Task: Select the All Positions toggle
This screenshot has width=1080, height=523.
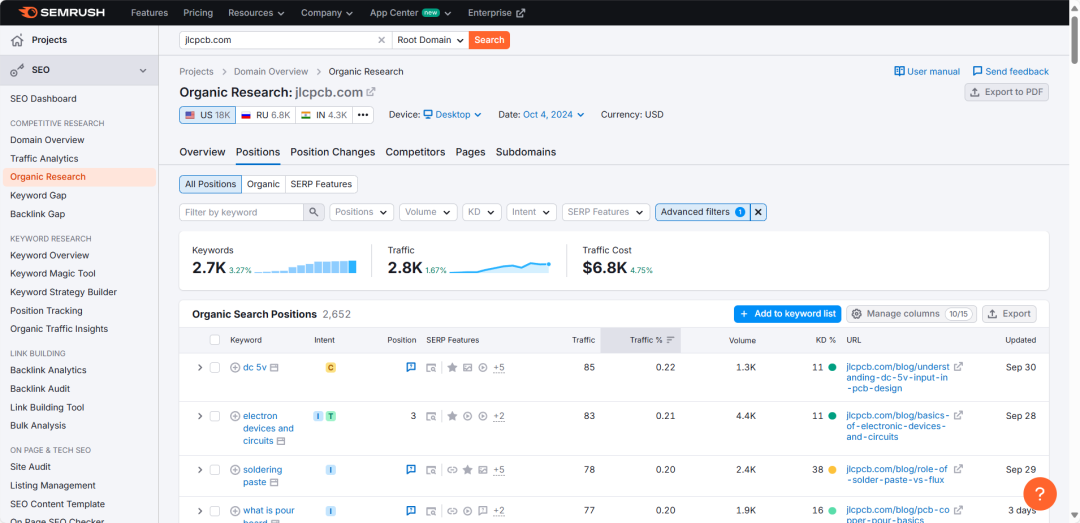Action: coord(211,184)
